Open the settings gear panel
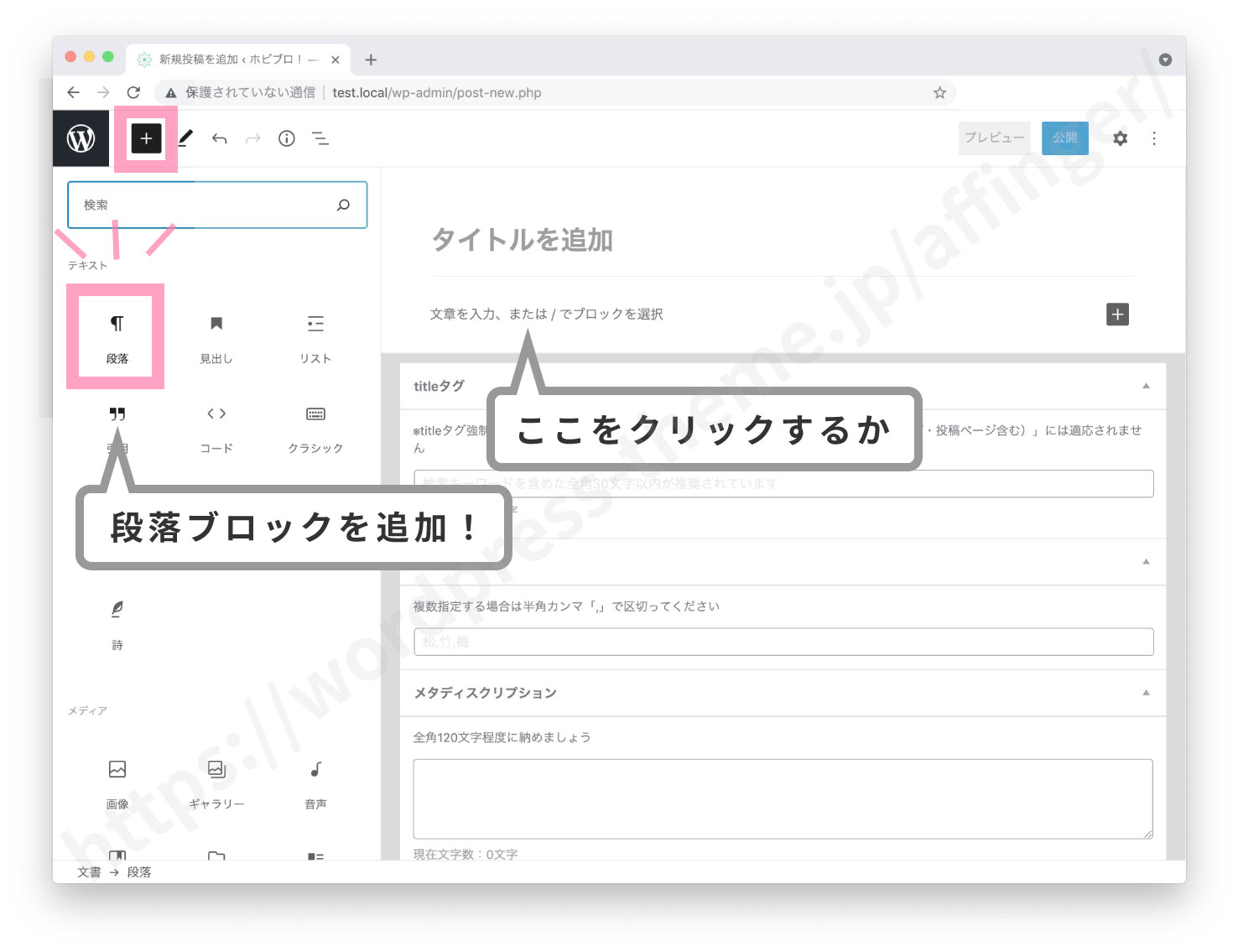This screenshot has height=952, width=1238. [1121, 138]
